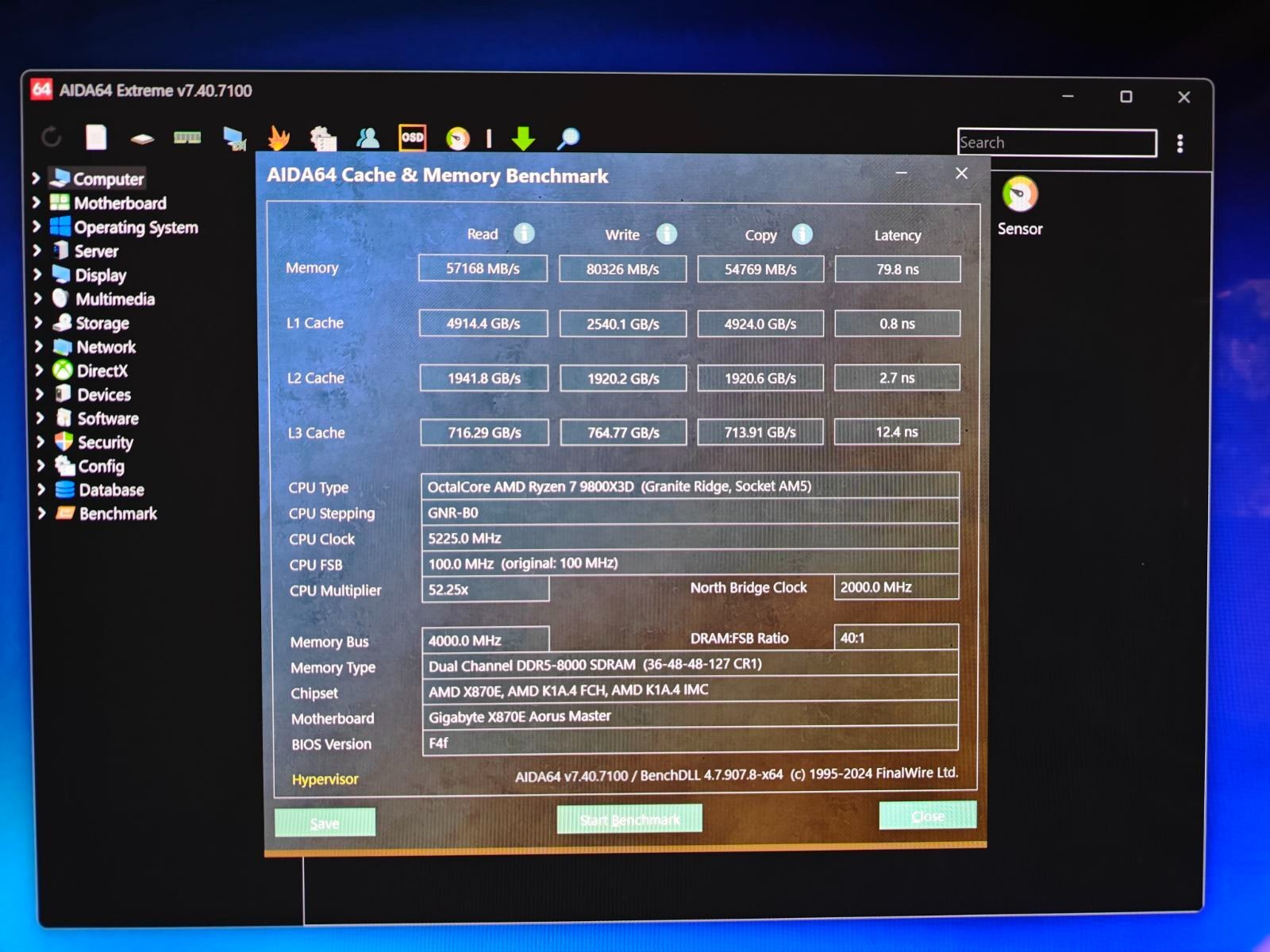Open Cache & Memory benchmark RAM icon
The width and height of the screenshot is (1270, 952).
(187, 138)
